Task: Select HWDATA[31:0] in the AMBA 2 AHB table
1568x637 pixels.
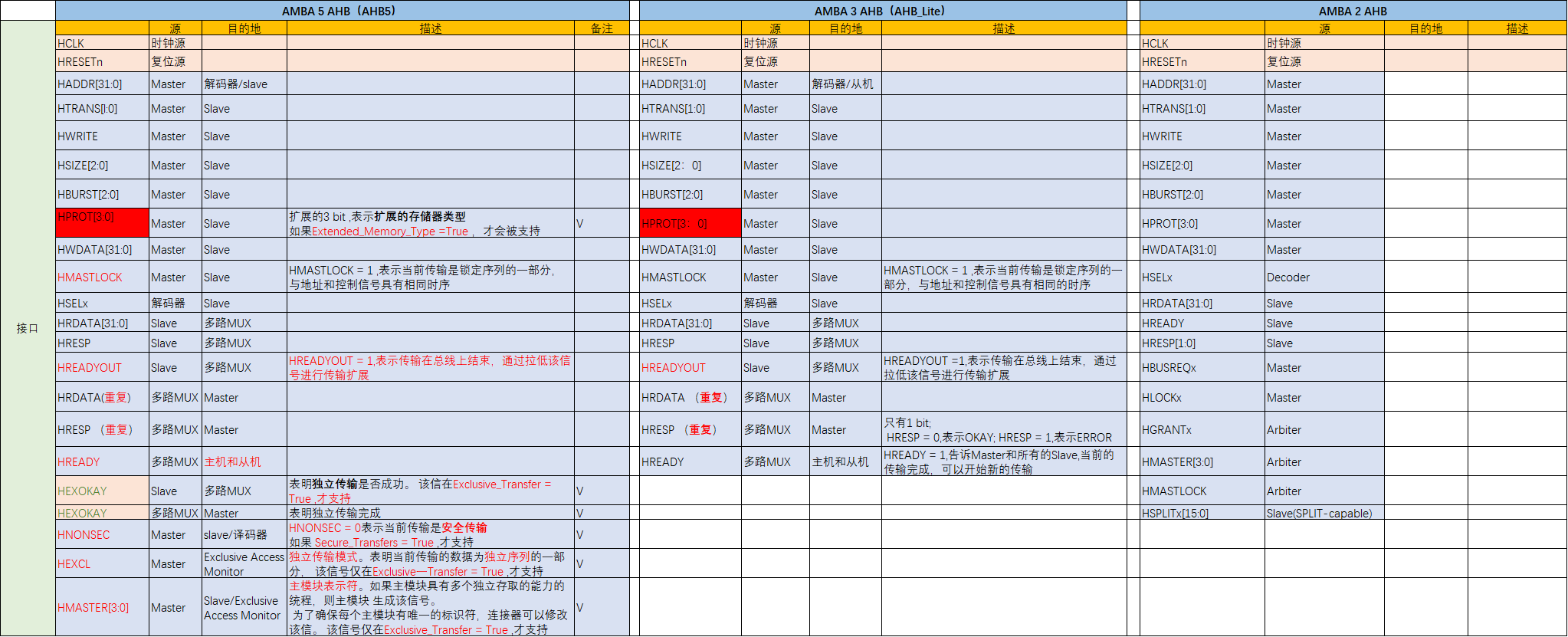Action: [1202, 249]
